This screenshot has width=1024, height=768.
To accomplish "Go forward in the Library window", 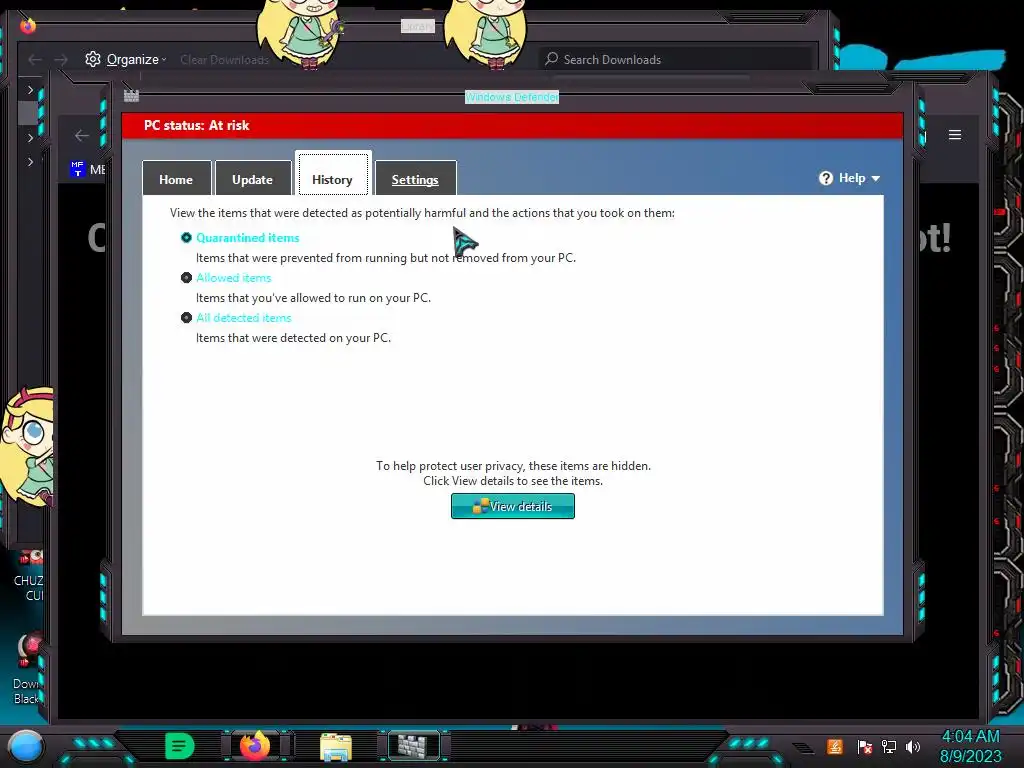I will pyautogui.click(x=61, y=59).
